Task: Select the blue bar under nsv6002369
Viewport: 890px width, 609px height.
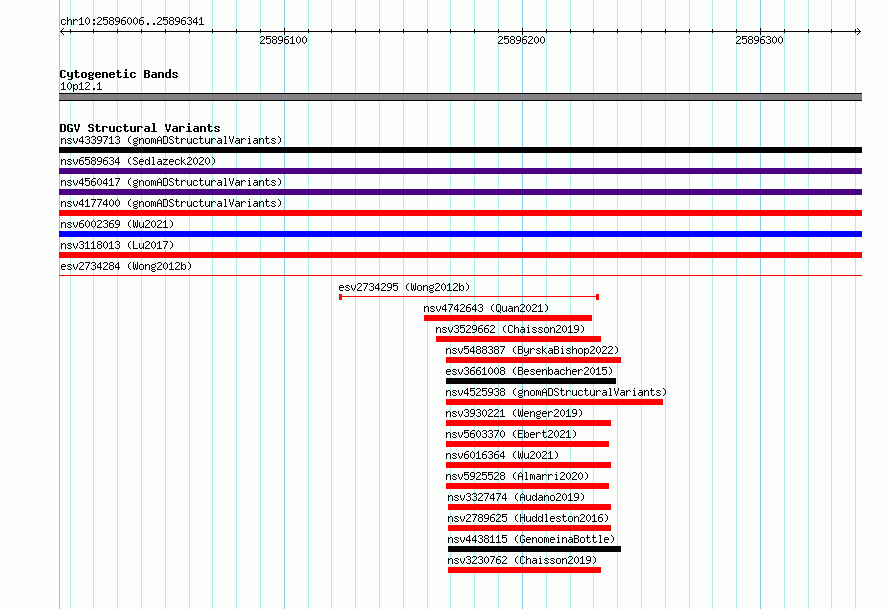Action: (460, 234)
